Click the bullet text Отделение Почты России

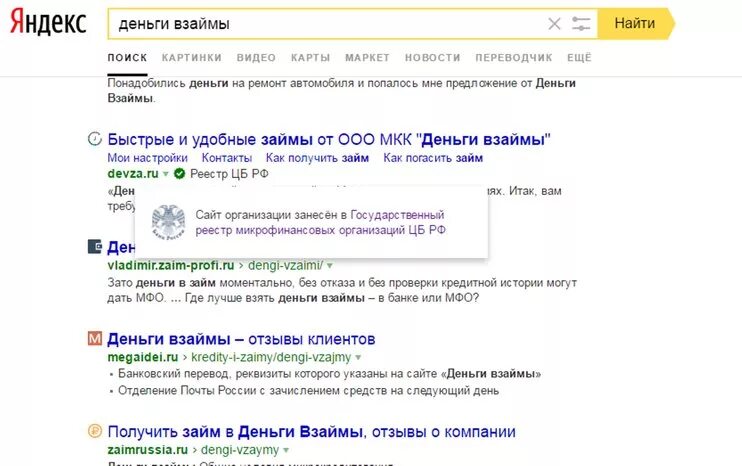[x=309, y=391]
